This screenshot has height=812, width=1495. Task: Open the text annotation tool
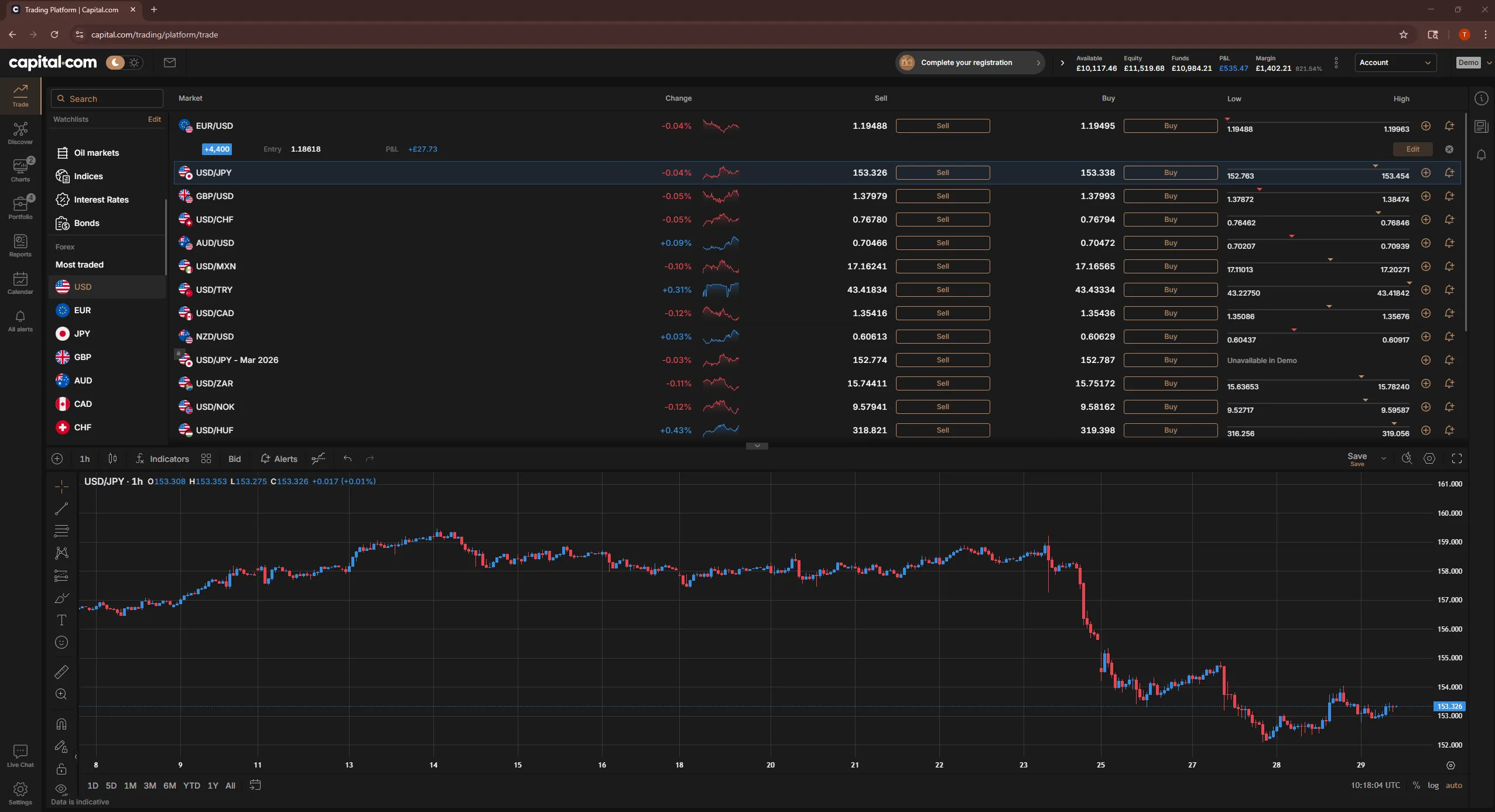61,621
